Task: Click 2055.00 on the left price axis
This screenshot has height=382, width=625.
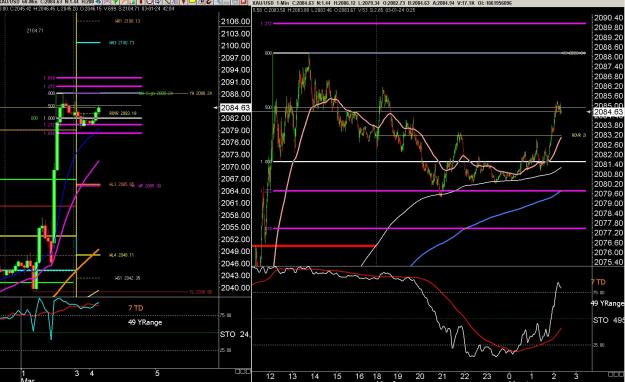Action: 236,227
